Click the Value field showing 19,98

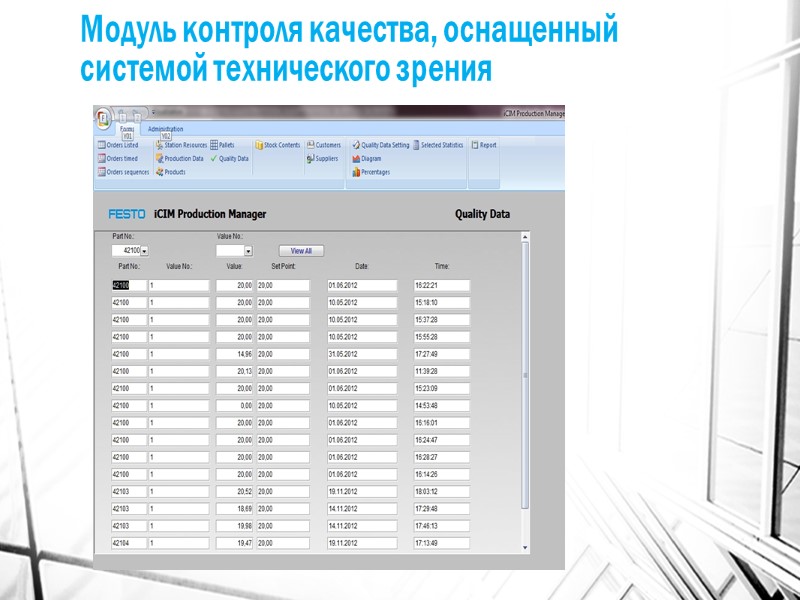pos(234,526)
